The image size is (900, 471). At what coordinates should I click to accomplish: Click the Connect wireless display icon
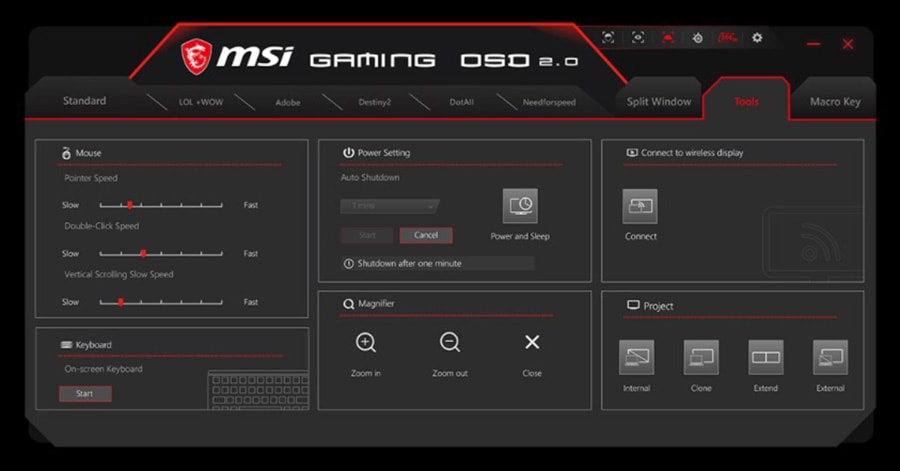640,206
